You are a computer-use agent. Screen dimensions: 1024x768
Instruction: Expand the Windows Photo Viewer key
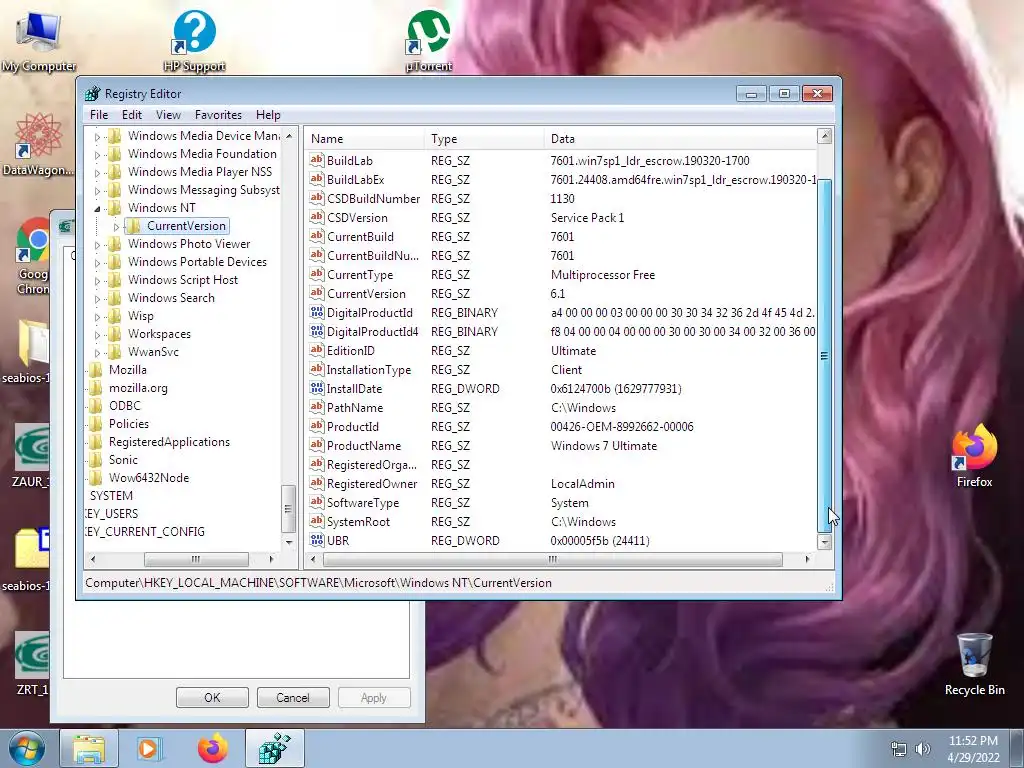(x=97, y=245)
